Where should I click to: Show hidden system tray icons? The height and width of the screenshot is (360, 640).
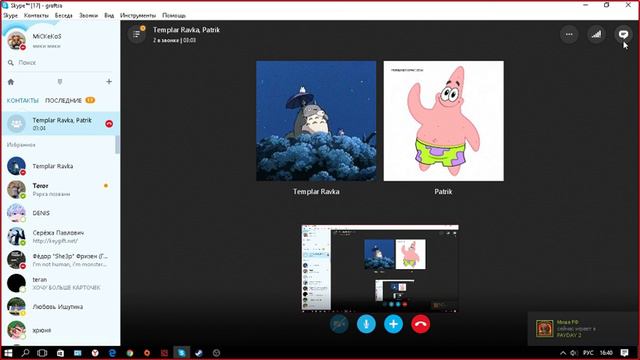pyautogui.click(x=563, y=353)
